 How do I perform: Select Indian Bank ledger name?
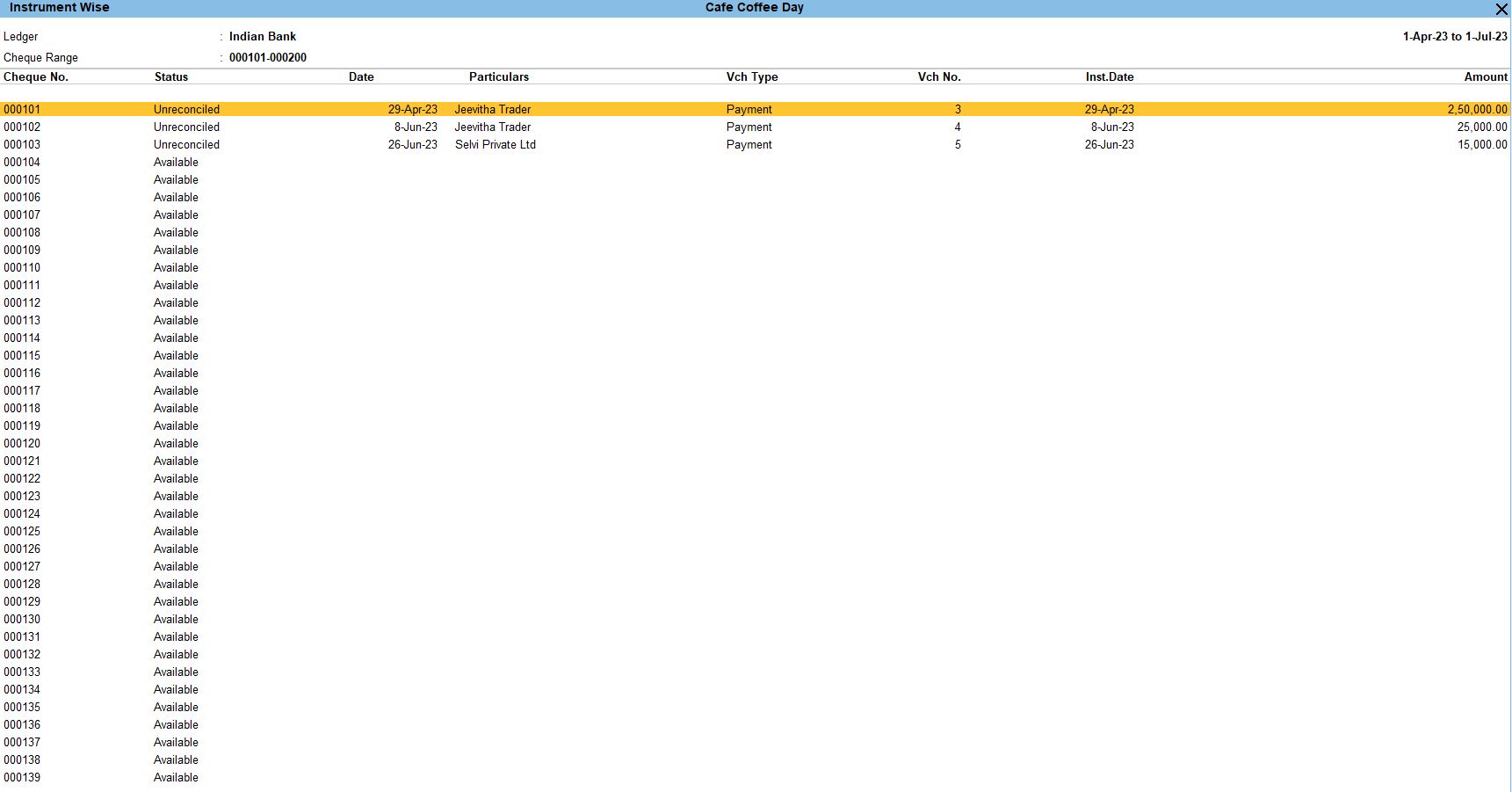pyautogui.click(x=263, y=36)
